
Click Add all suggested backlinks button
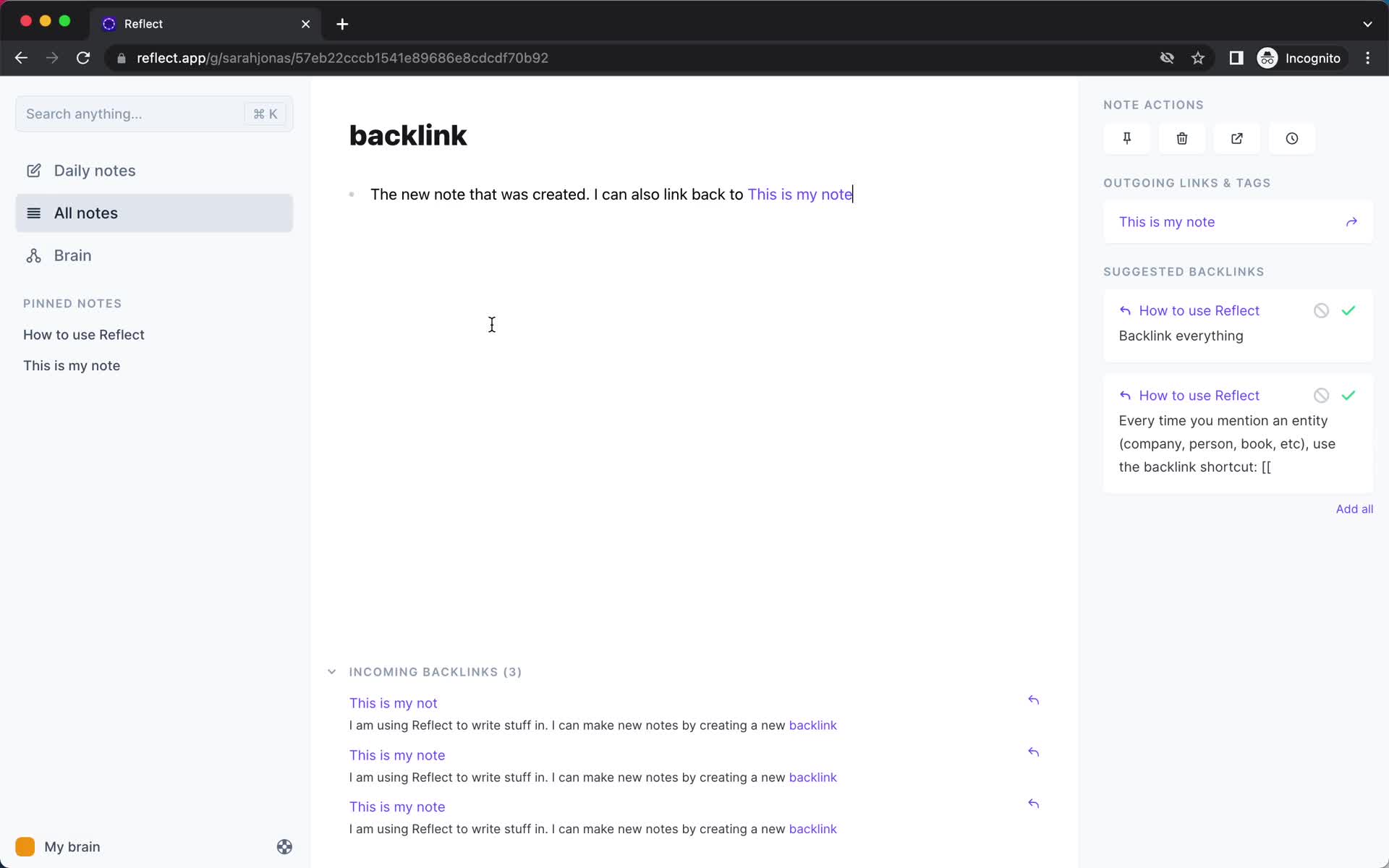pos(1354,508)
